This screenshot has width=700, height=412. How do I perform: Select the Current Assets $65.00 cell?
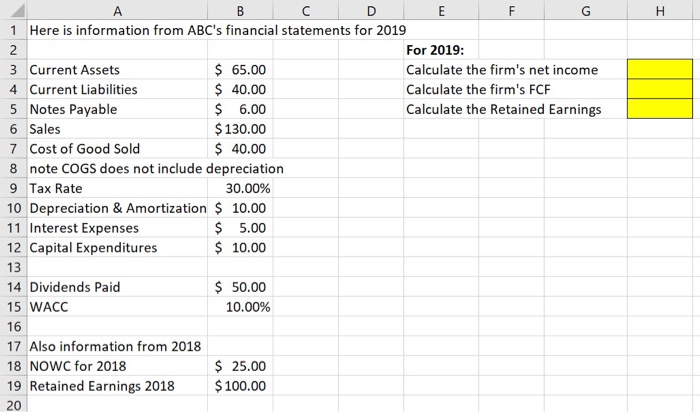tap(240, 70)
